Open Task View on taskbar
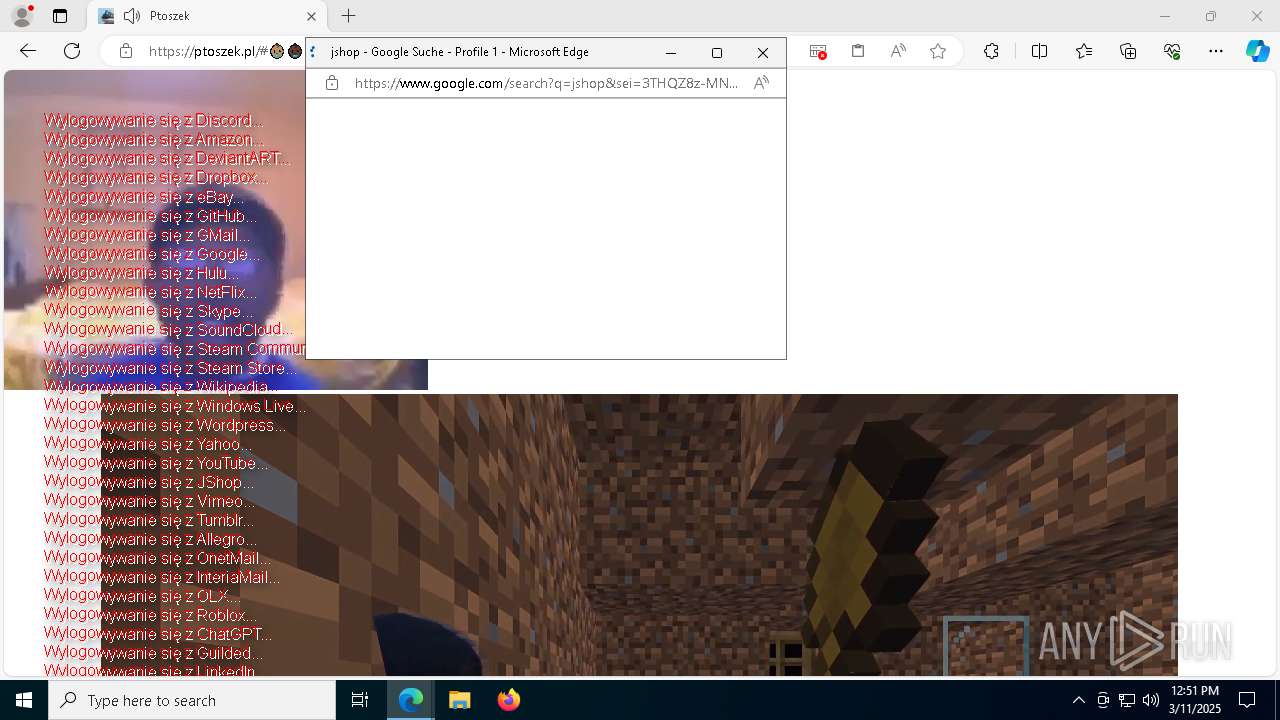The height and width of the screenshot is (720, 1280). pos(360,700)
